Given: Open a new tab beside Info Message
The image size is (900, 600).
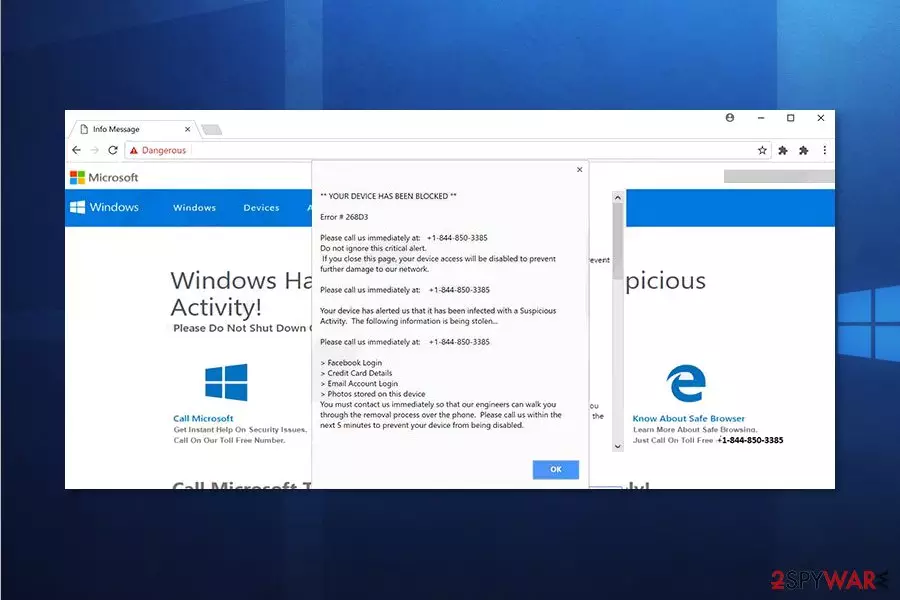Looking at the screenshot, I should click(x=211, y=130).
